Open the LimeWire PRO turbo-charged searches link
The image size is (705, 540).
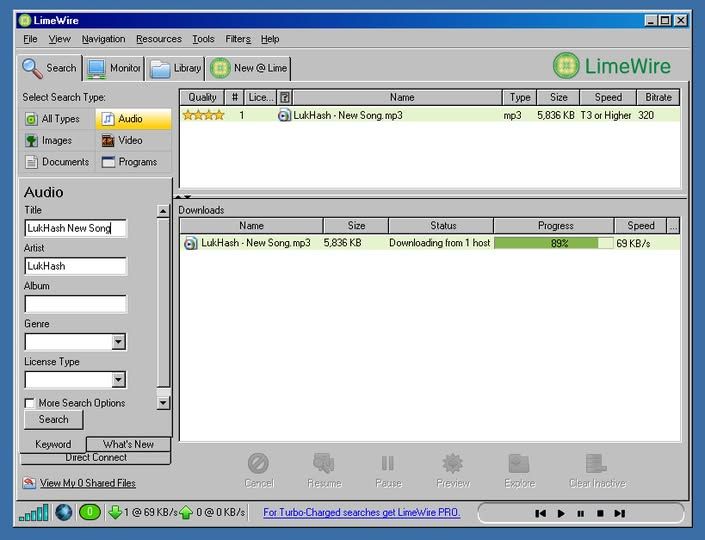[361, 513]
